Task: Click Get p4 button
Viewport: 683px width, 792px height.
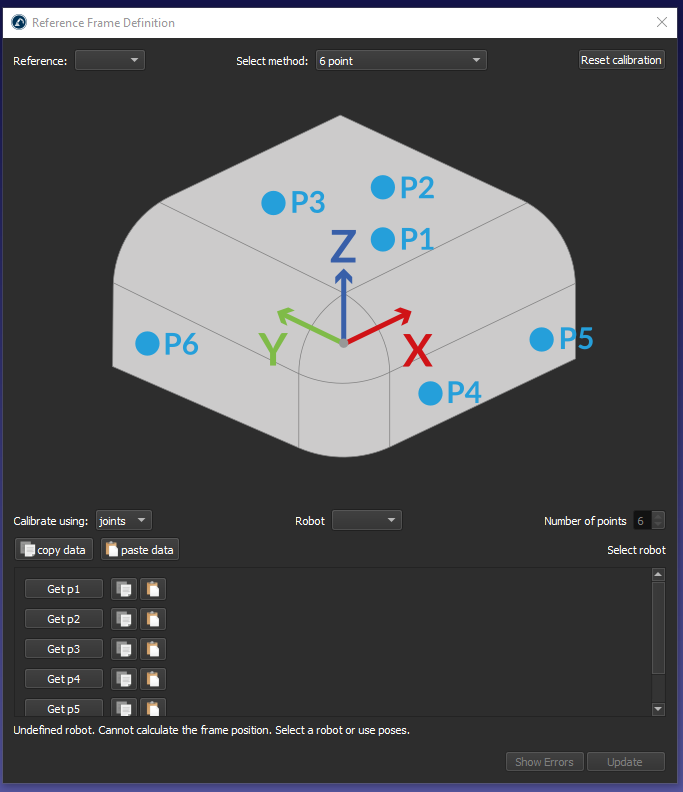Action: click(64, 679)
